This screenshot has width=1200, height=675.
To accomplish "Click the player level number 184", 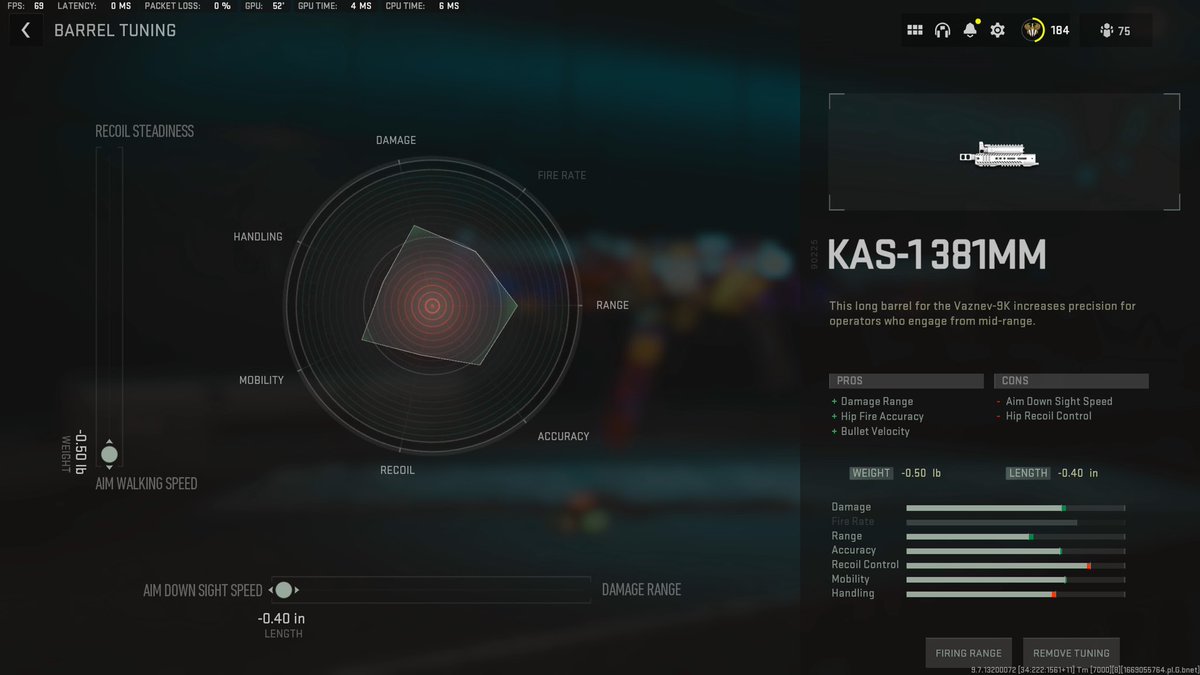I will (x=1060, y=31).
